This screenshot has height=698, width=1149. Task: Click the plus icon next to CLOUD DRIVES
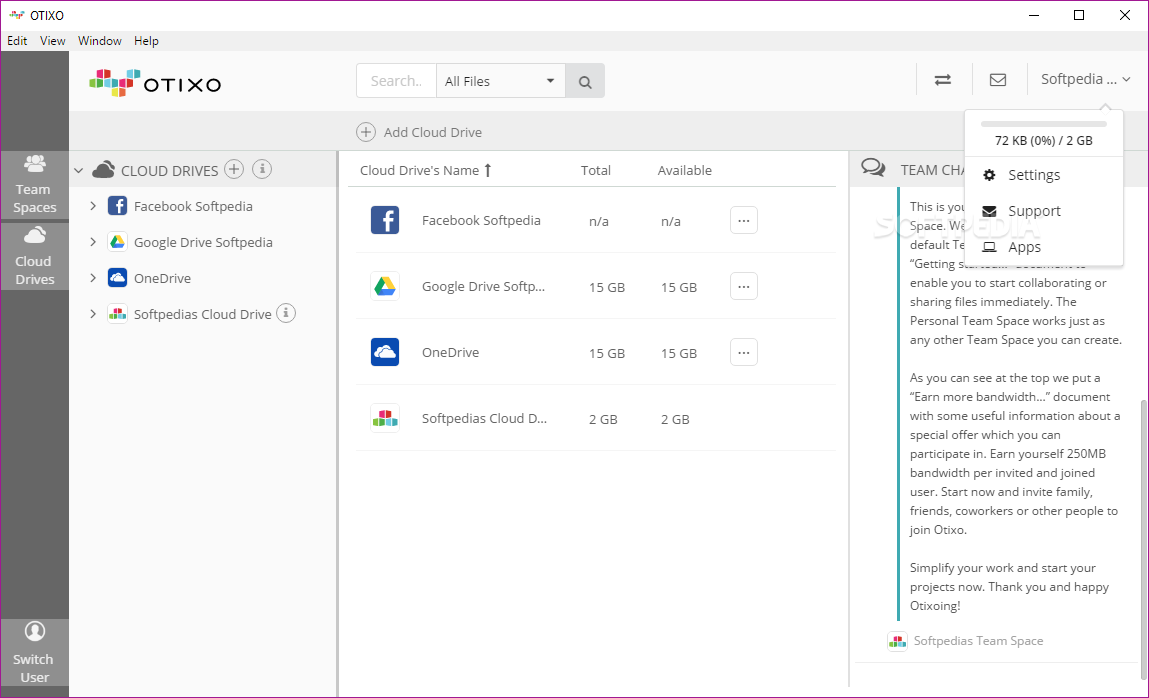pos(234,169)
